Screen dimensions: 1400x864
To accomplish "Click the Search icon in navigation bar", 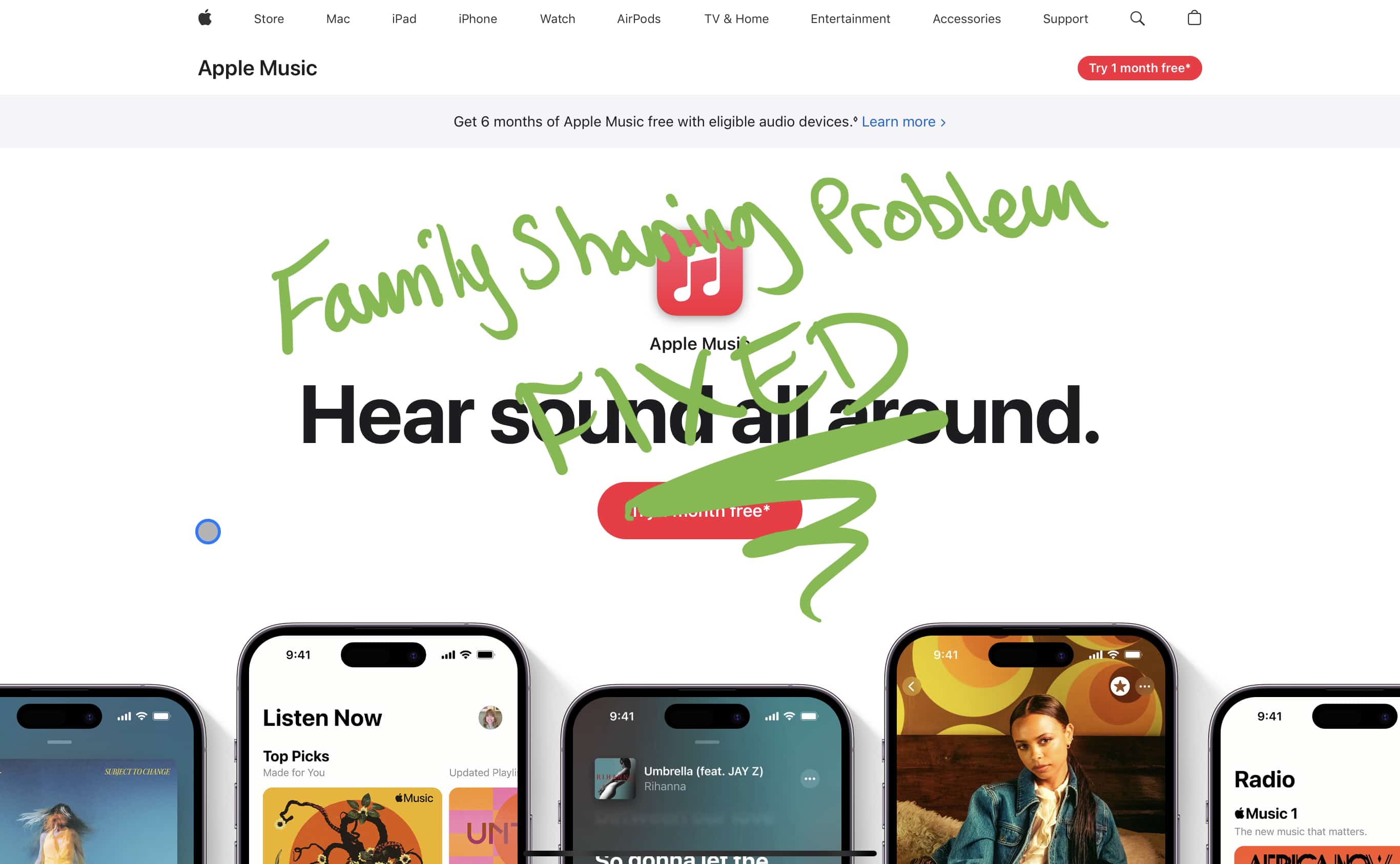I will point(1138,18).
